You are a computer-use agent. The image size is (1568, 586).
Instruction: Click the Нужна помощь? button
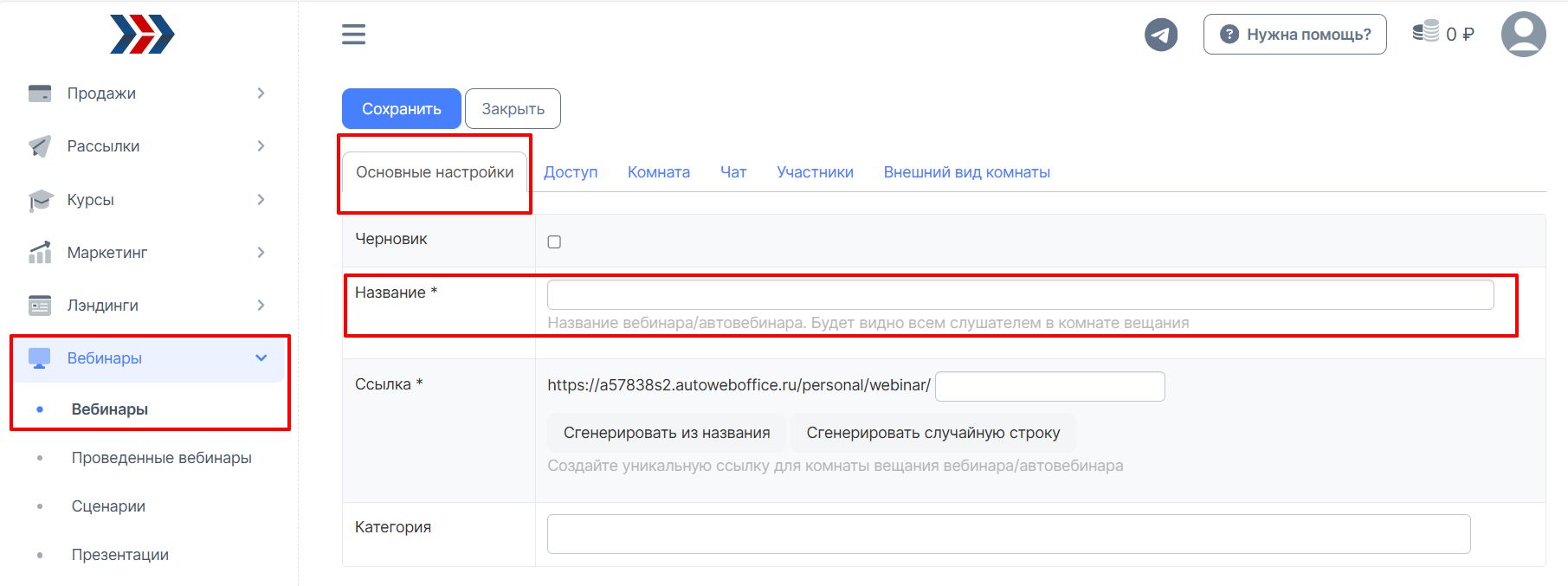click(x=1294, y=35)
